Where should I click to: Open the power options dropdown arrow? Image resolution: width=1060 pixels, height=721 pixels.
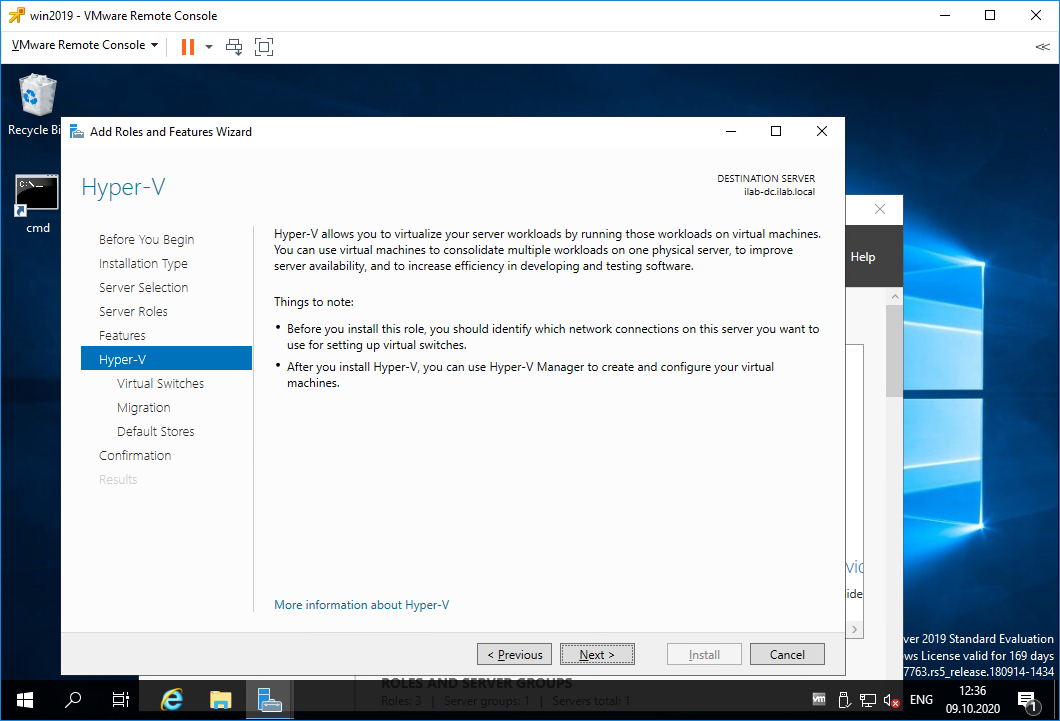click(x=209, y=47)
